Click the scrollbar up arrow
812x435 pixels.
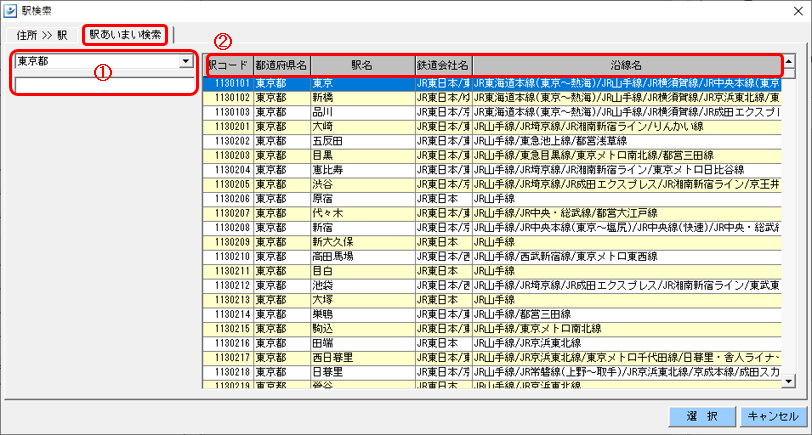coord(789,61)
